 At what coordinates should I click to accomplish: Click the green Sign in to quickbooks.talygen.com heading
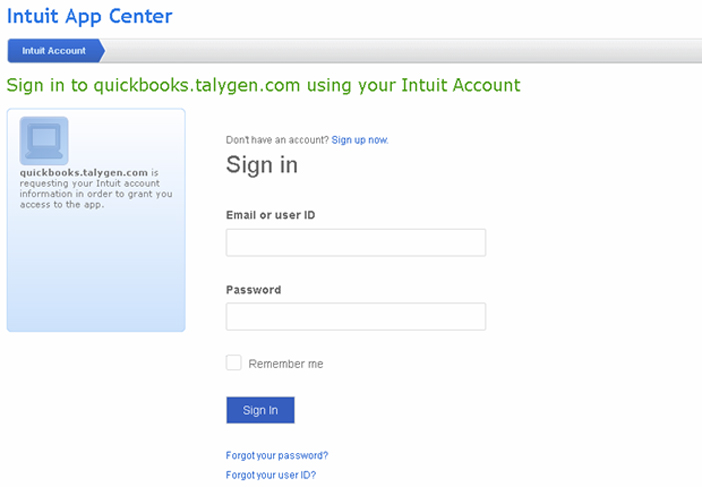tap(264, 85)
